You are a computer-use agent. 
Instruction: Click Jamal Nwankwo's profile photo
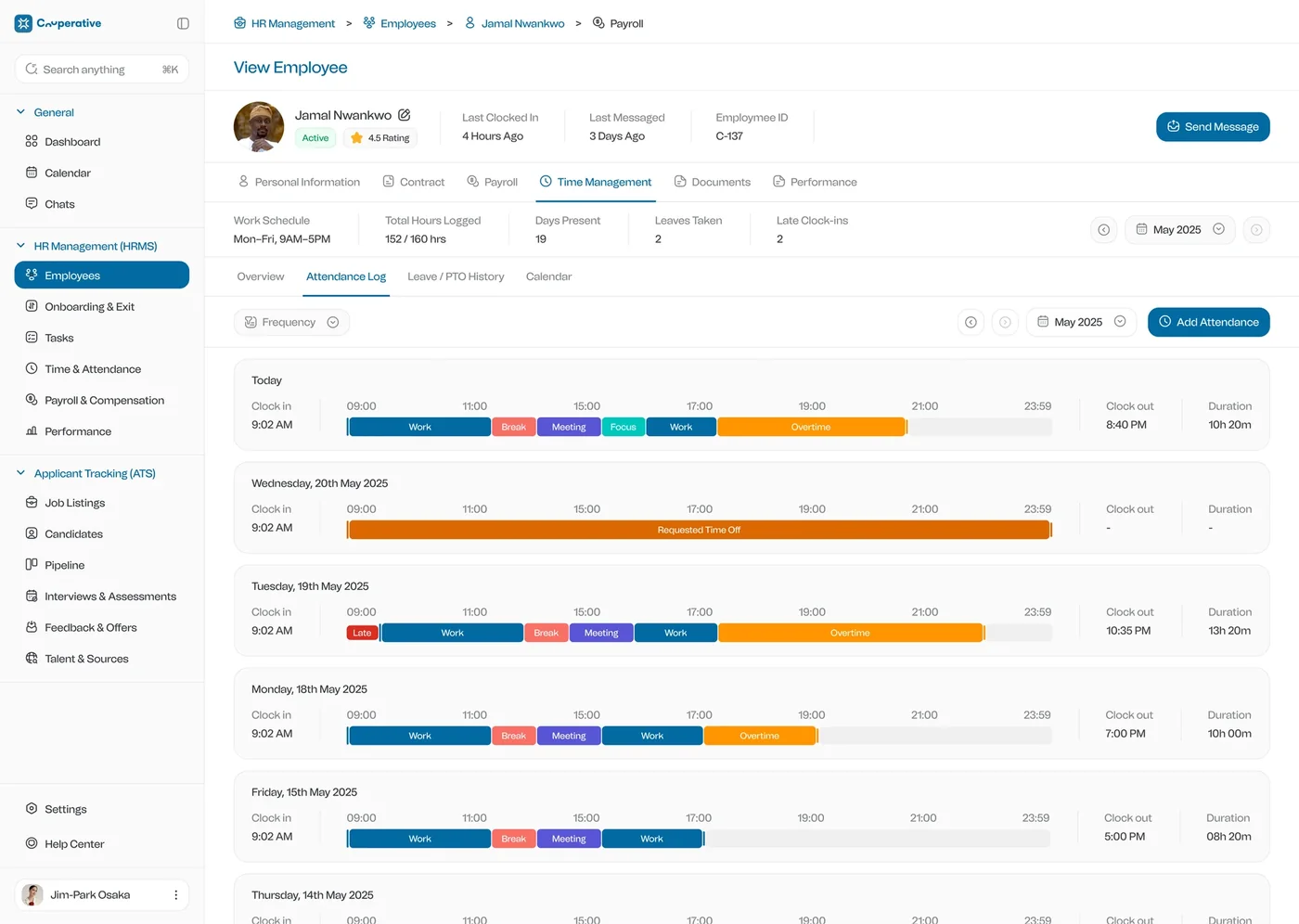point(259,127)
